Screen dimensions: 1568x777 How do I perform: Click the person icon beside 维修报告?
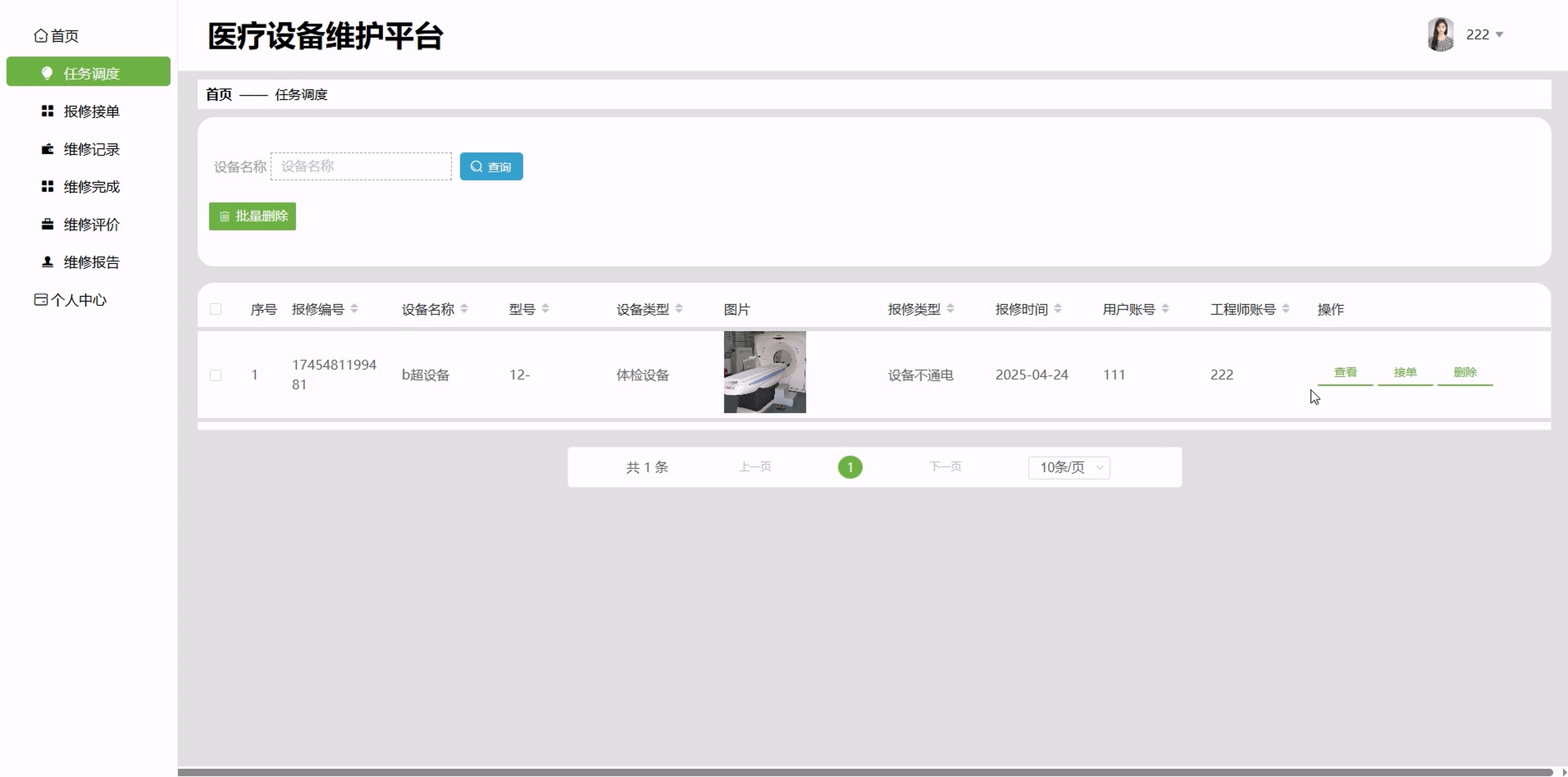(48, 262)
